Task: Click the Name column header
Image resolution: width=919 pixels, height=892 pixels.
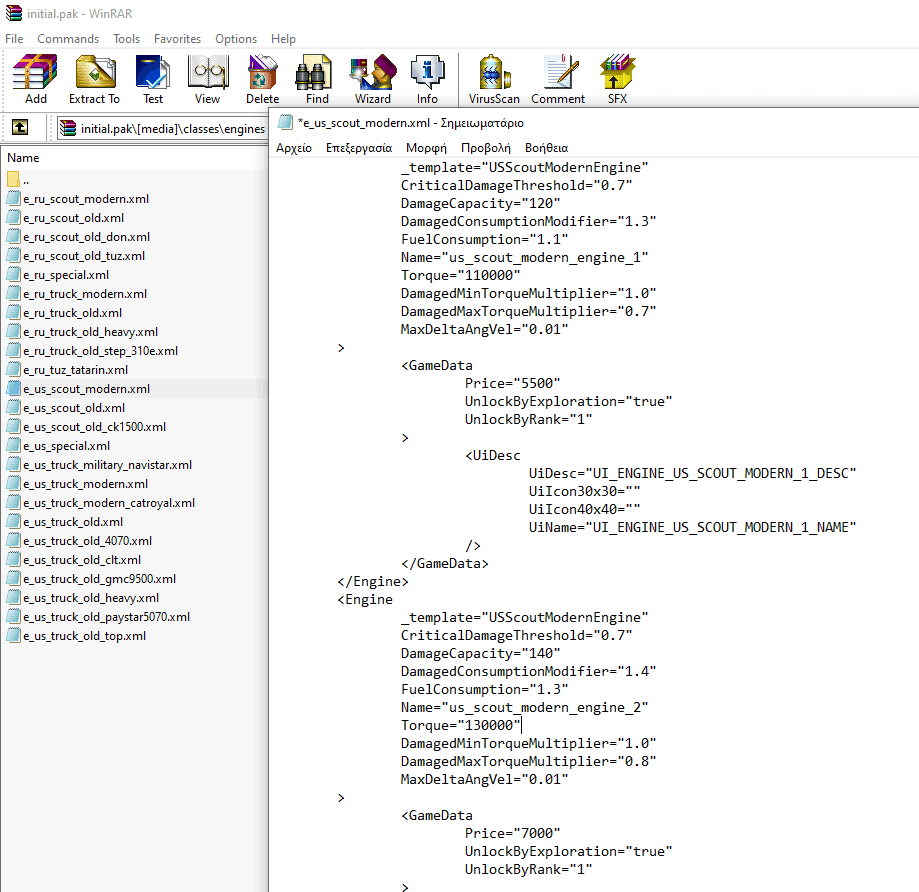Action: tap(23, 158)
